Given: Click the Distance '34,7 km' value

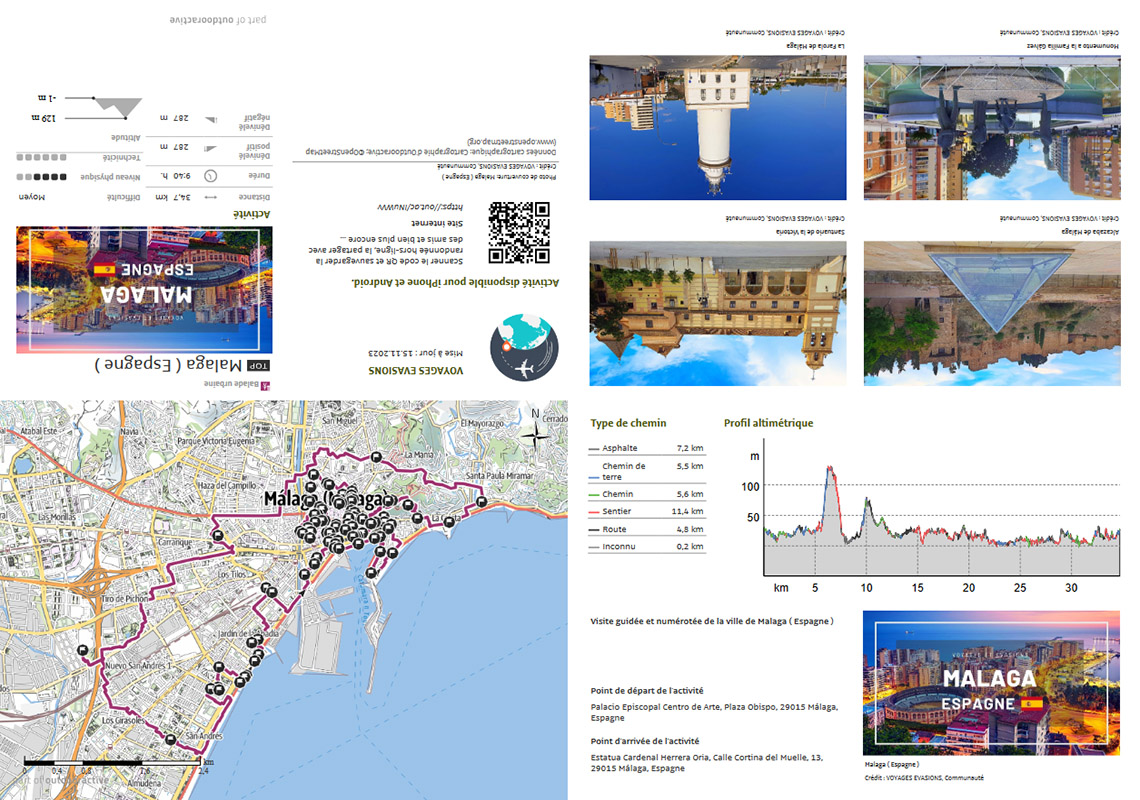Looking at the screenshot, I should (x=173, y=197).
